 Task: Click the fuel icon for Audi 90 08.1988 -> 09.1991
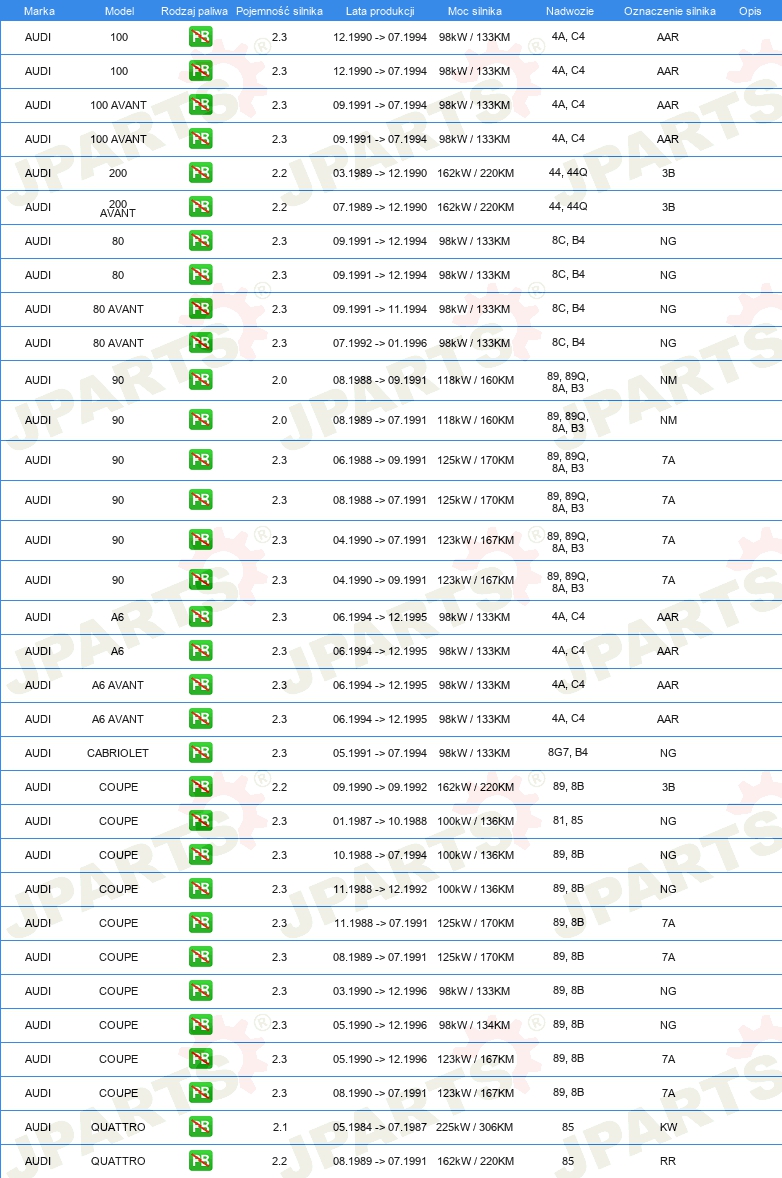[201, 380]
